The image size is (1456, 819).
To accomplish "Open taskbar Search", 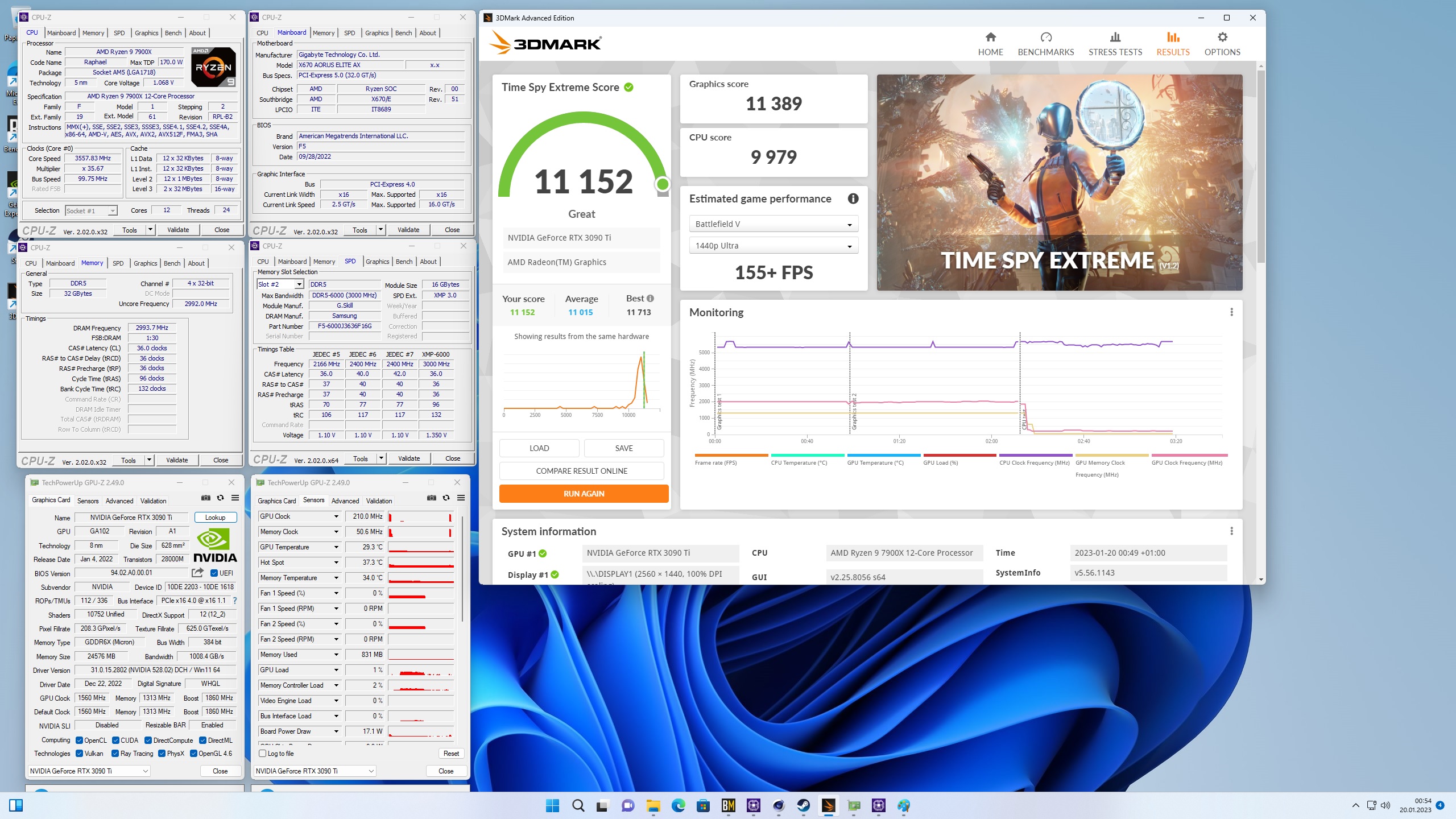I will [578, 805].
